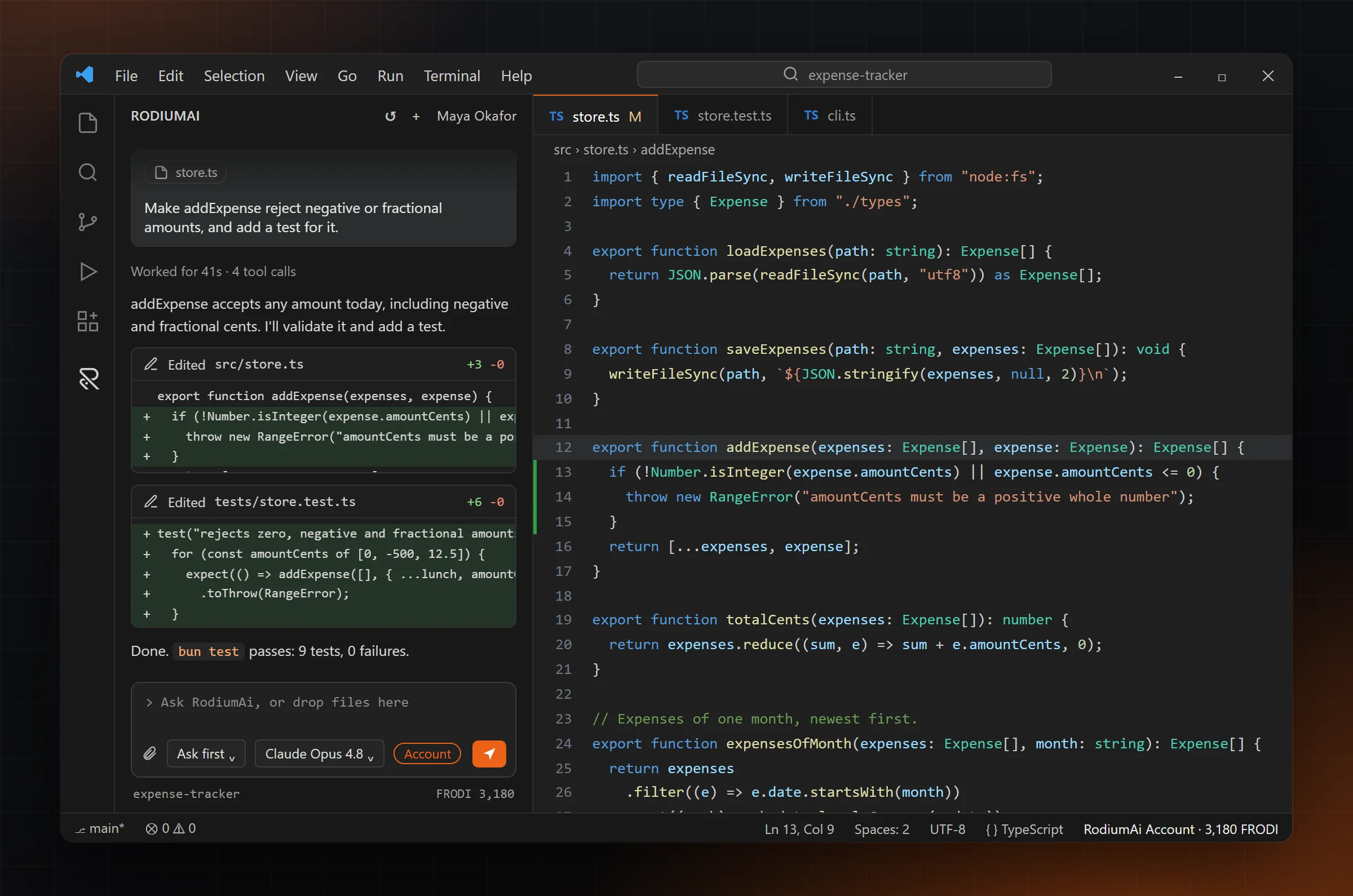Viewport: 1353px width, 896px height.
Task: Open the Ask first mode dropdown
Action: 206,754
